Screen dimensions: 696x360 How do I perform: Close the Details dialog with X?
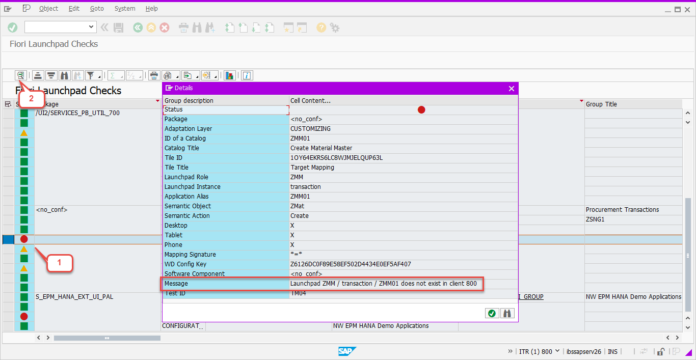click(x=511, y=89)
